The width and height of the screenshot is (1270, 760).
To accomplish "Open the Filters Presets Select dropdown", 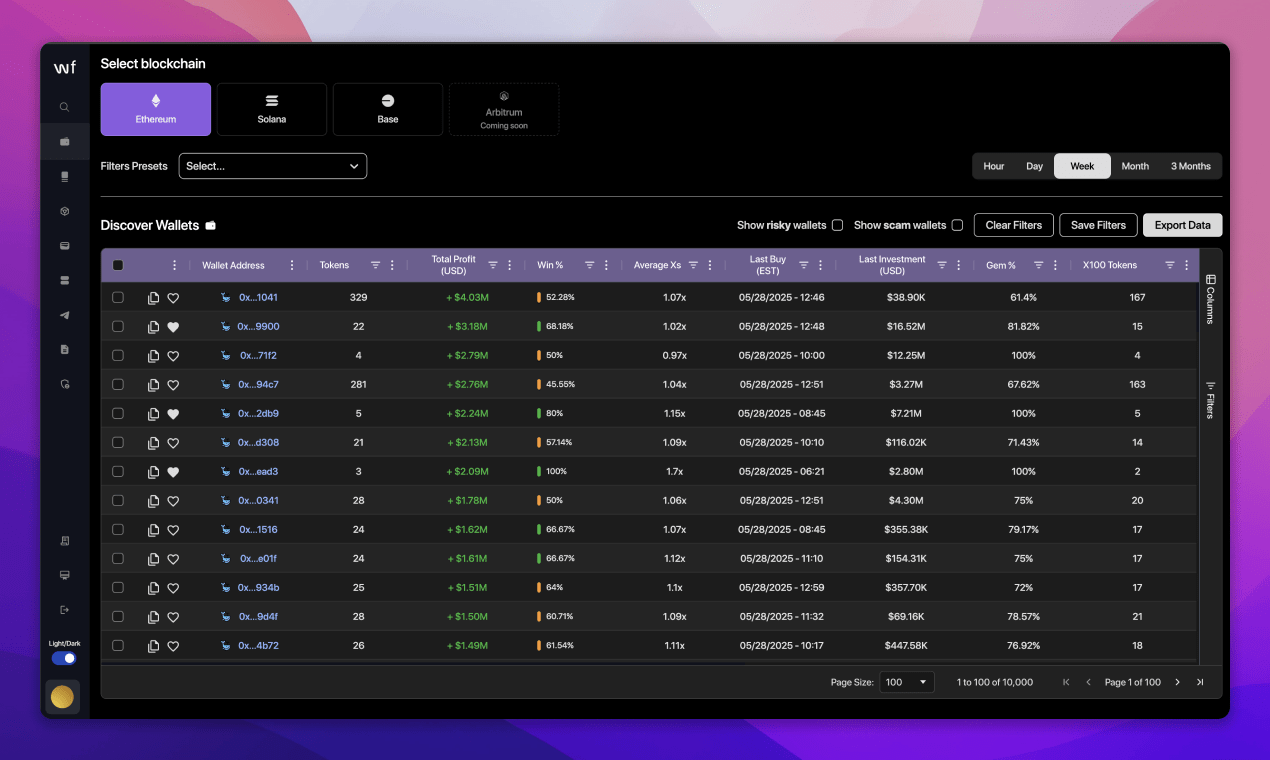I will tap(273, 166).
